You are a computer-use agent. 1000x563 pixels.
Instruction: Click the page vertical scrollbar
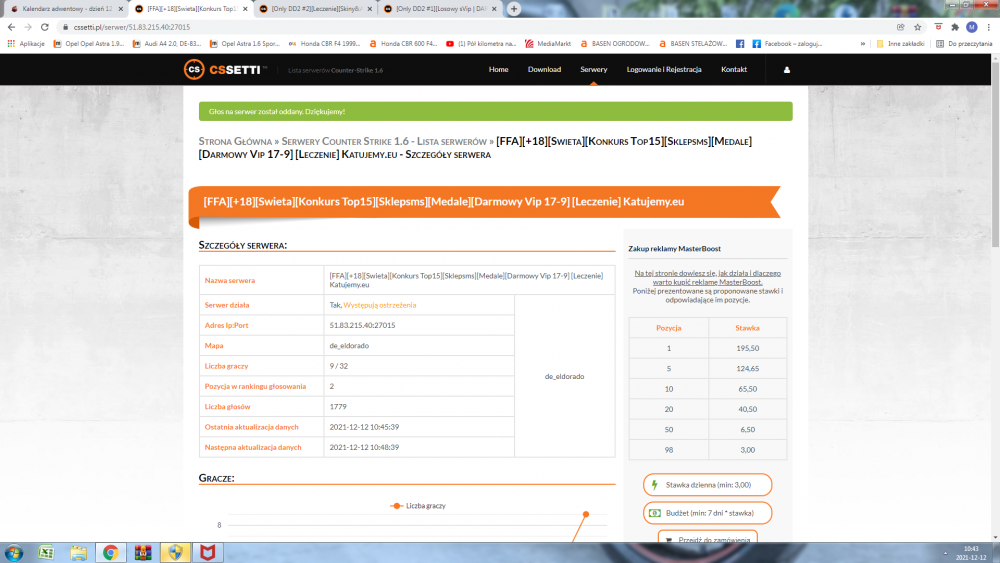[995, 153]
